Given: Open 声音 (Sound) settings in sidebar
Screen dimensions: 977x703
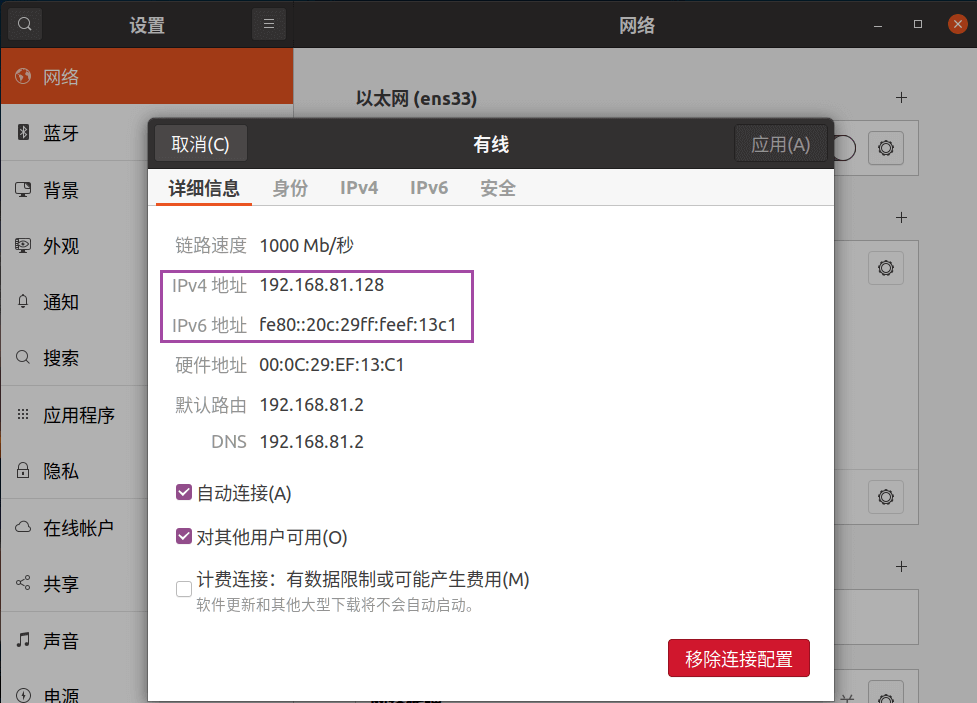Looking at the screenshot, I should pyautogui.click(x=60, y=640).
